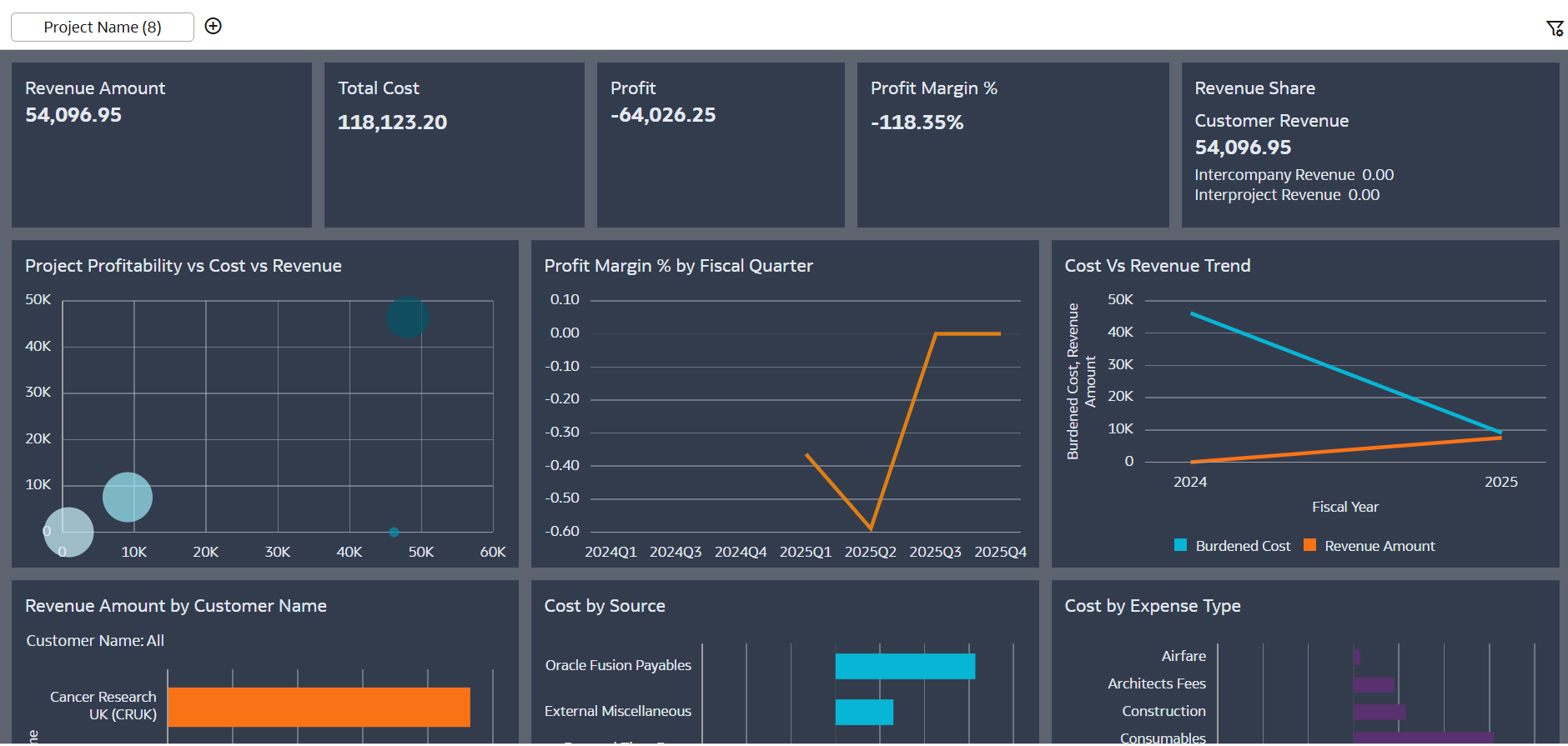The image size is (1568, 746).
Task: Click the Cancer Research UK orange bar
Action: 319,707
